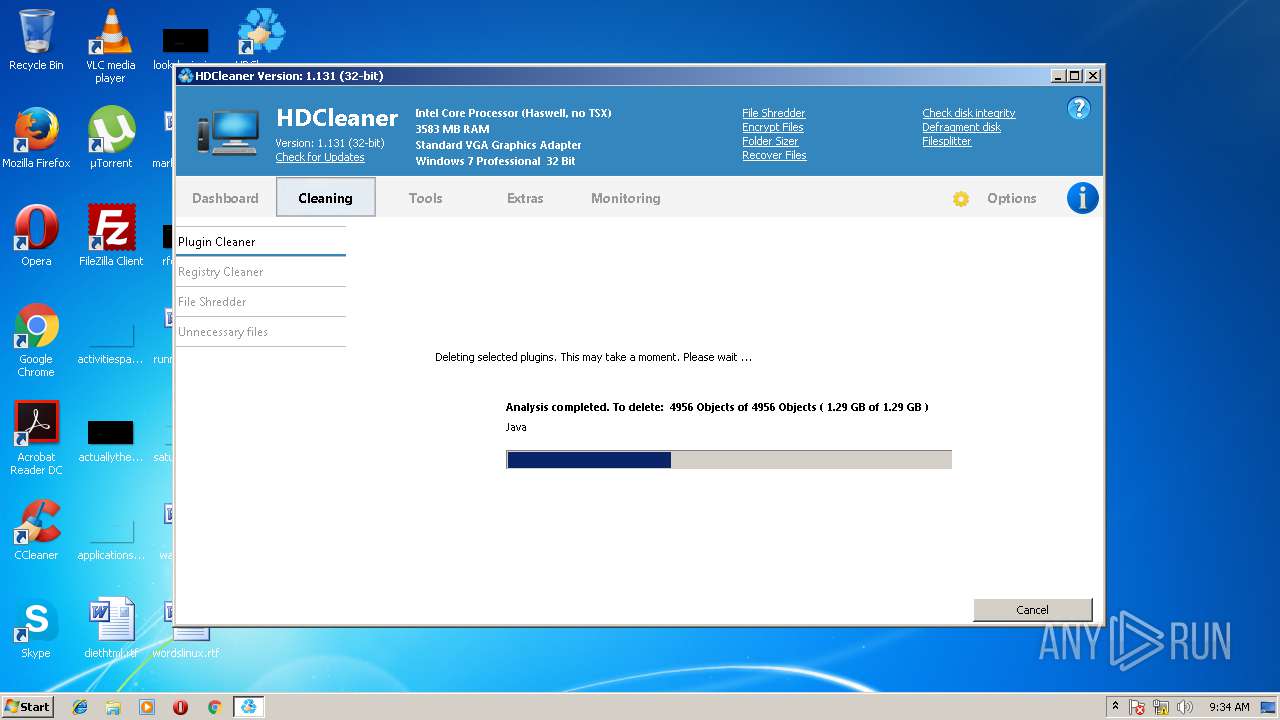Select Registry Cleaner in sidebar
Screen dimensions: 1280x720
tap(261, 272)
